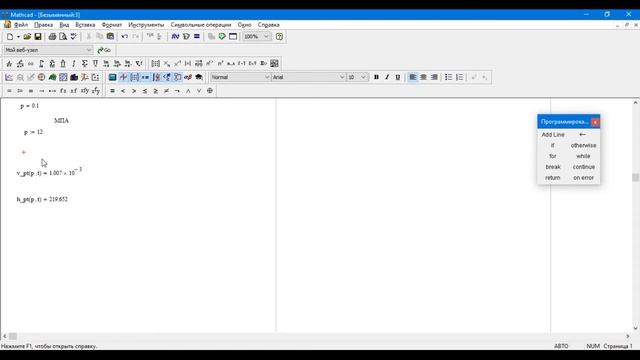The image size is (640, 360).
Task: Open the Вставка menu
Action: click(85, 25)
